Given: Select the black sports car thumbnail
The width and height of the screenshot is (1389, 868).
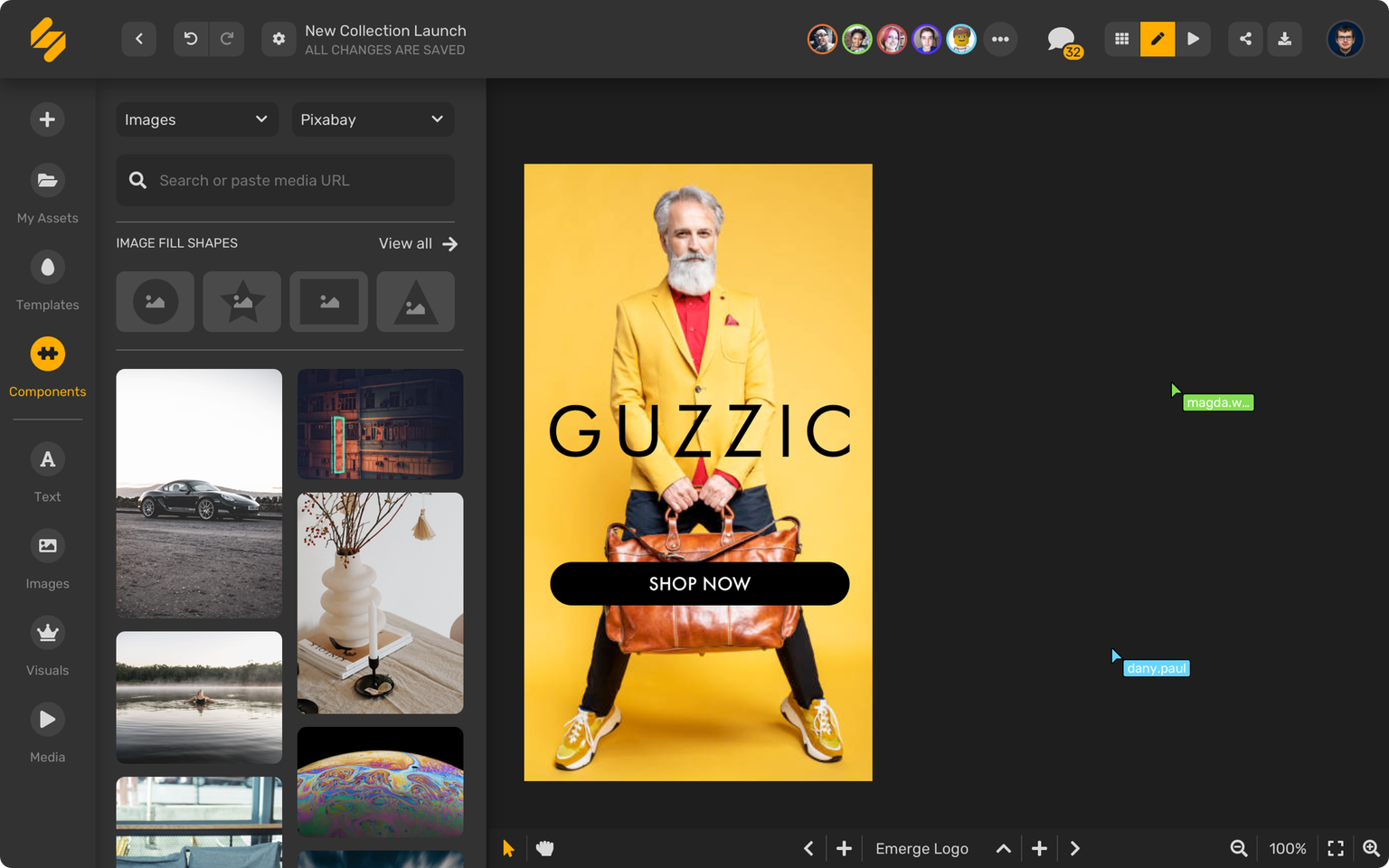Looking at the screenshot, I should click(x=199, y=493).
